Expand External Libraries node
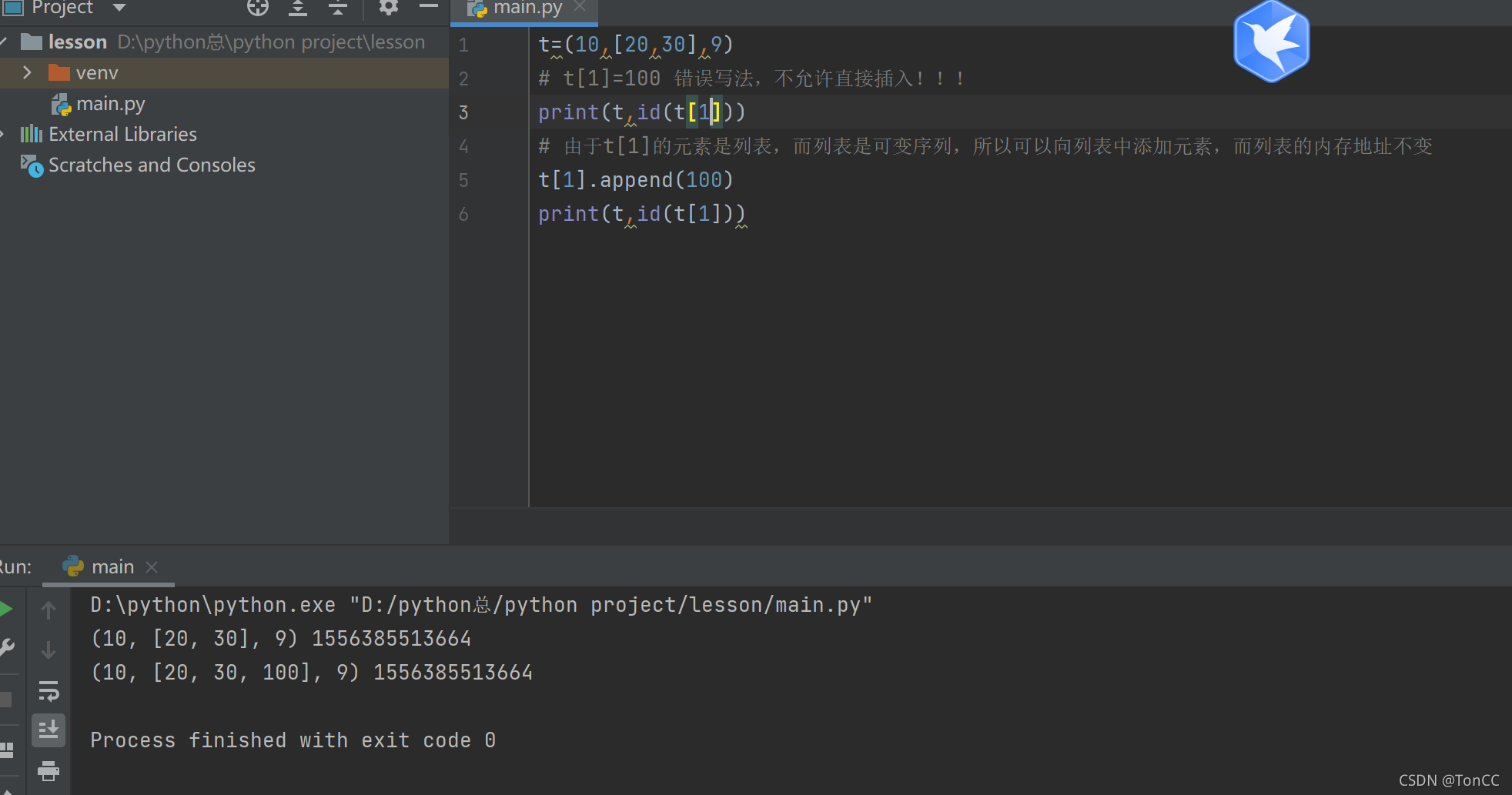Image resolution: width=1512 pixels, height=795 pixels. [x=2, y=134]
